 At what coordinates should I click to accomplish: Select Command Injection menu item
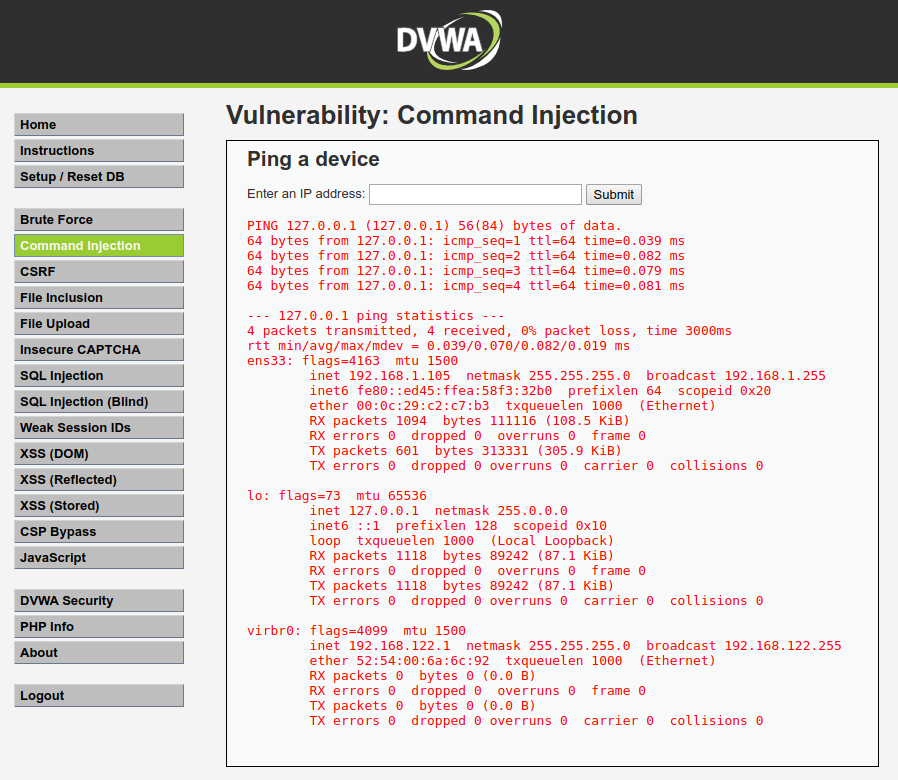click(x=99, y=246)
